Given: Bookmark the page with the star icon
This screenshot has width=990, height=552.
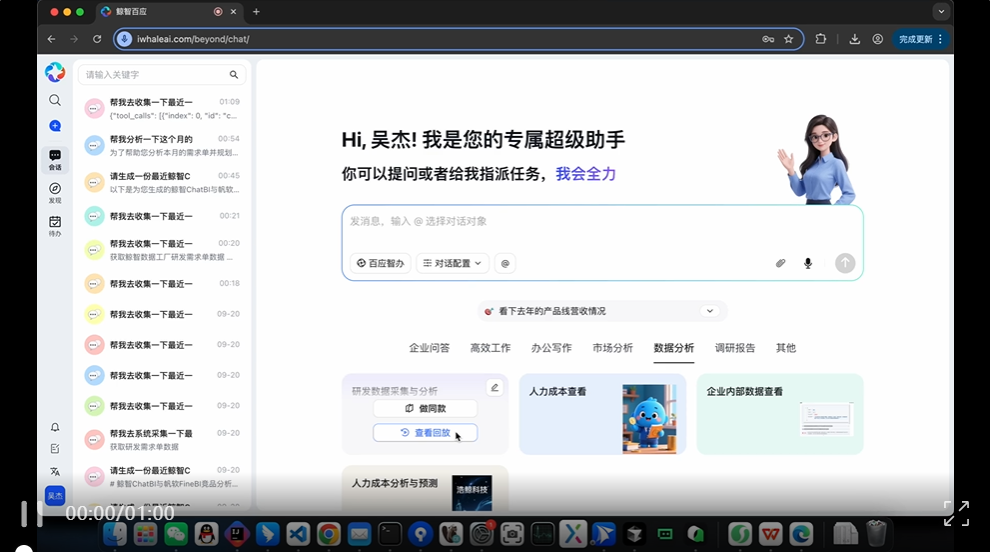Looking at the screenshot, I should pos(789,39).
